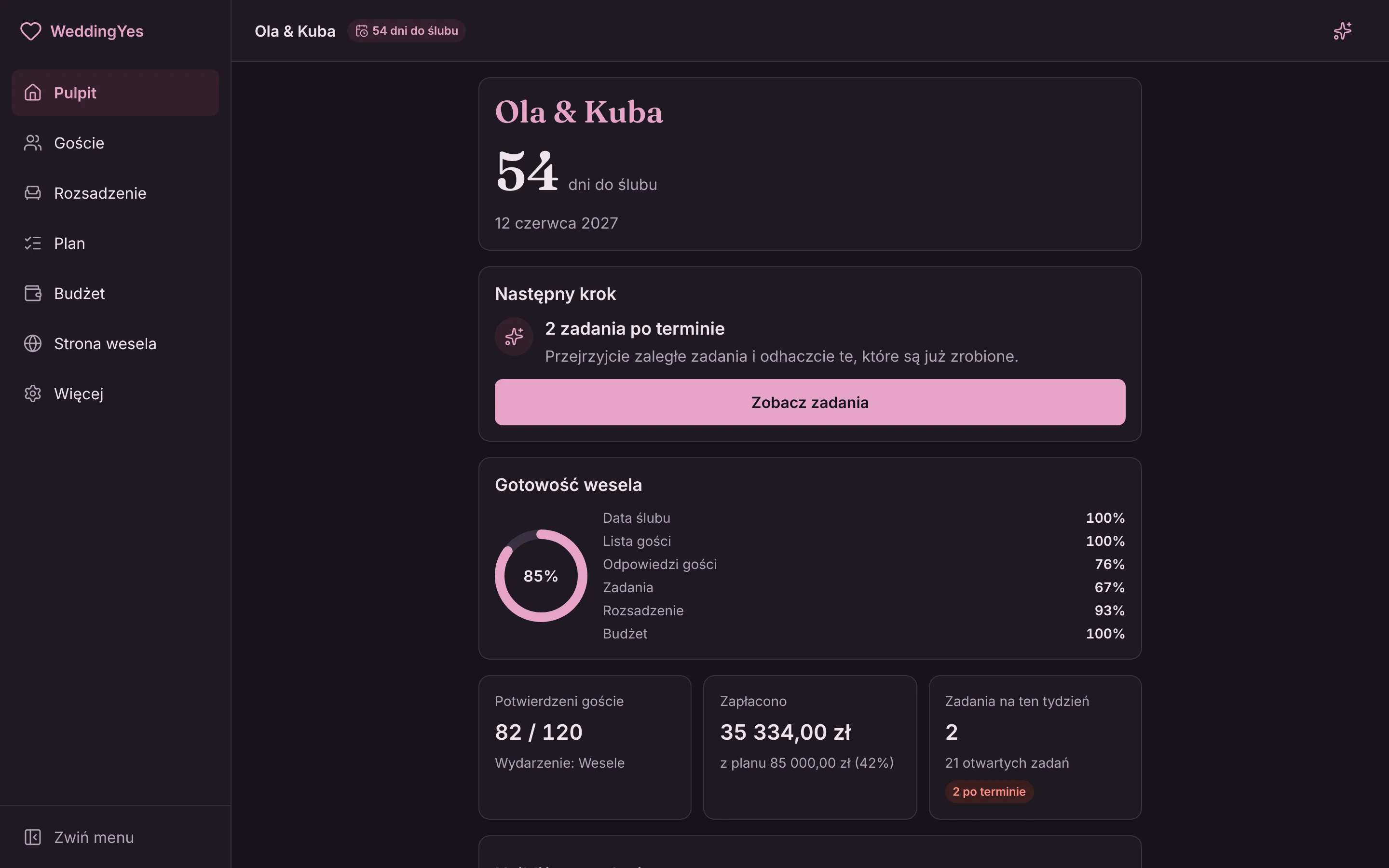Click the Pulpit home icon

(33, 93)
